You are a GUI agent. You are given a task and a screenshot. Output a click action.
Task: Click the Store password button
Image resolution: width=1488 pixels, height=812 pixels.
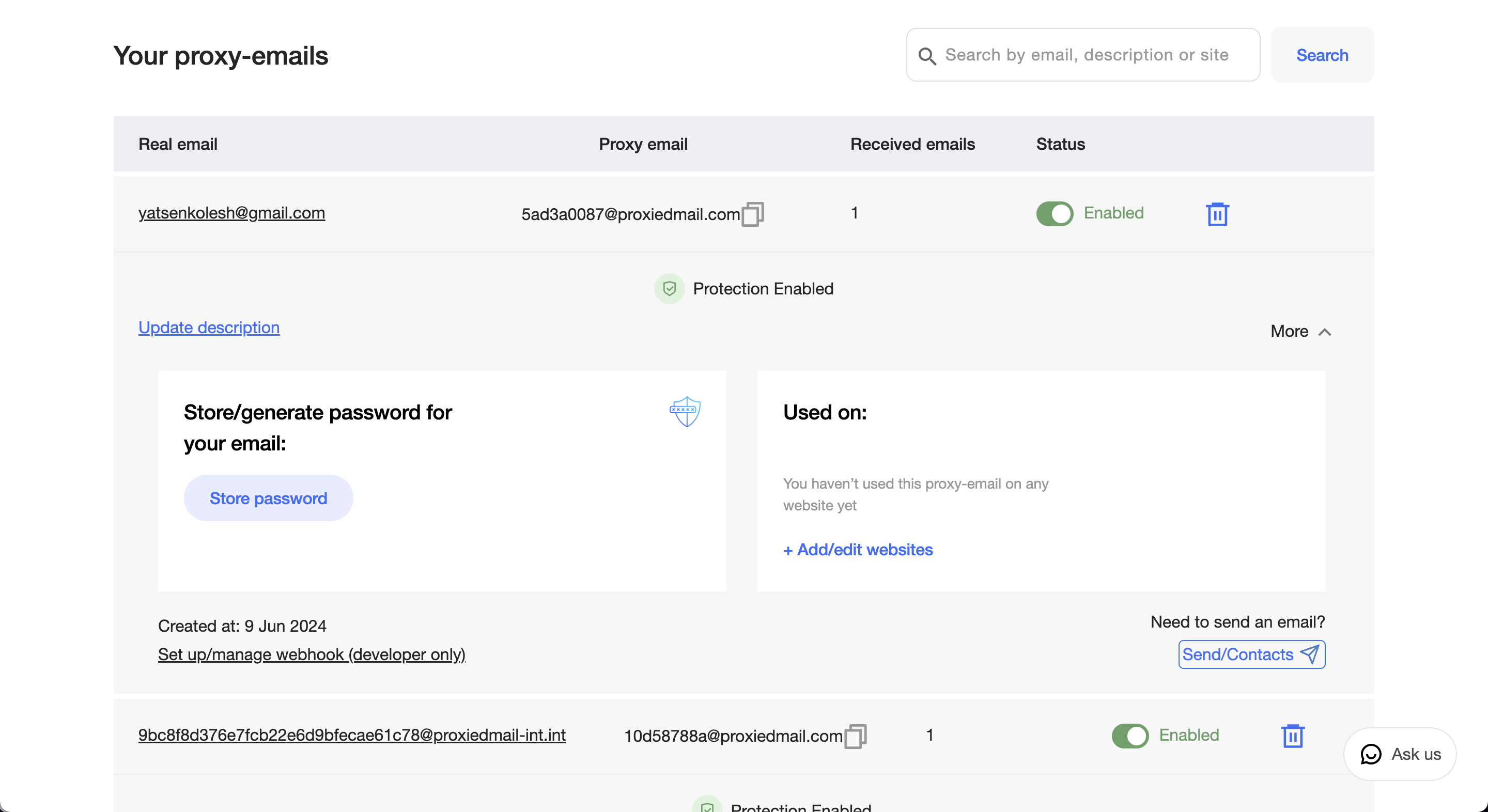click(x=269, y=498)
